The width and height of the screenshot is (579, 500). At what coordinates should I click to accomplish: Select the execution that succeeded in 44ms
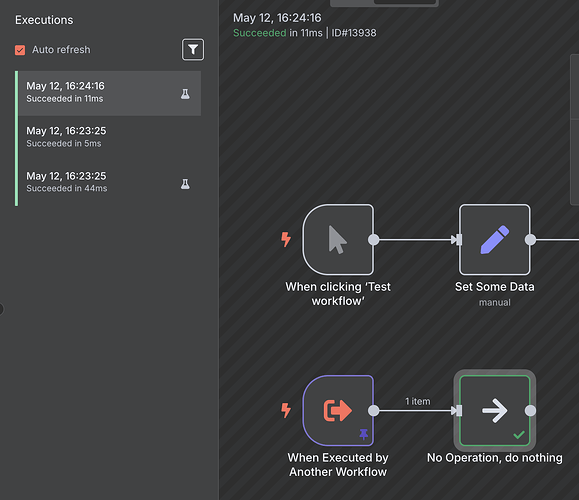click(x=109, y=182)
